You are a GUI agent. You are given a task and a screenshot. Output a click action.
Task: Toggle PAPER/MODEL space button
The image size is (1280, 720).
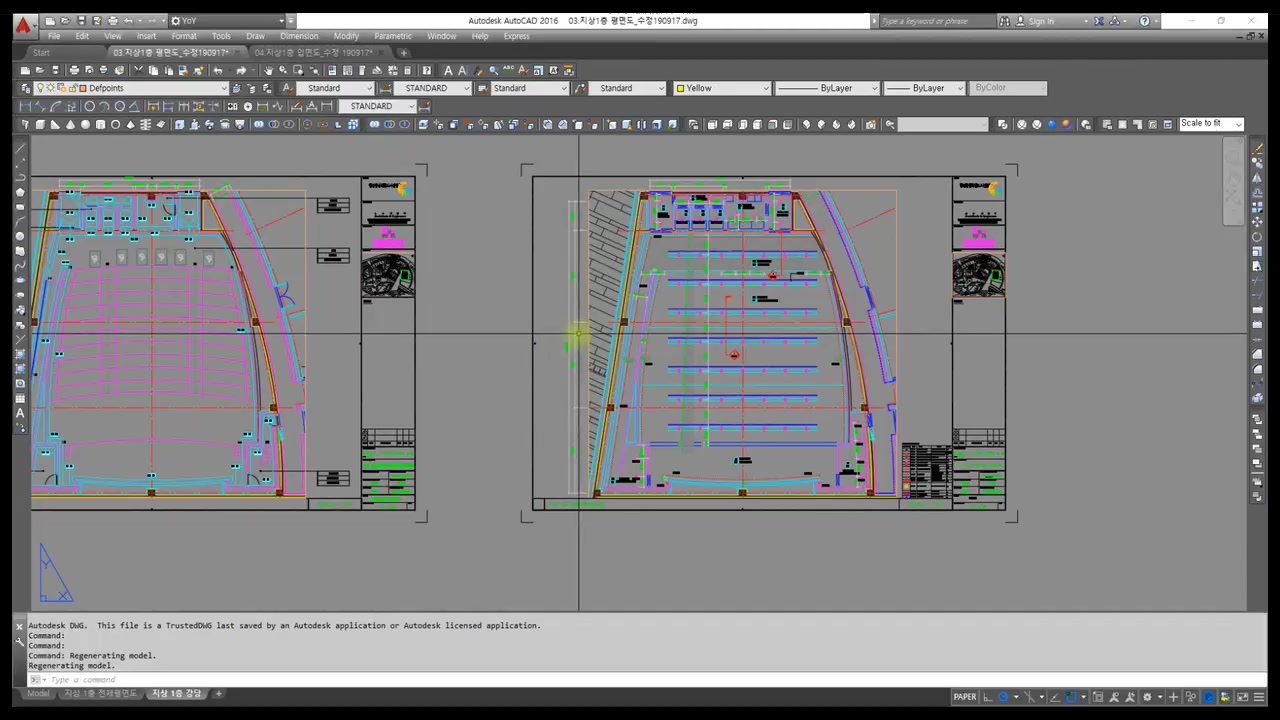click(964, 697)
